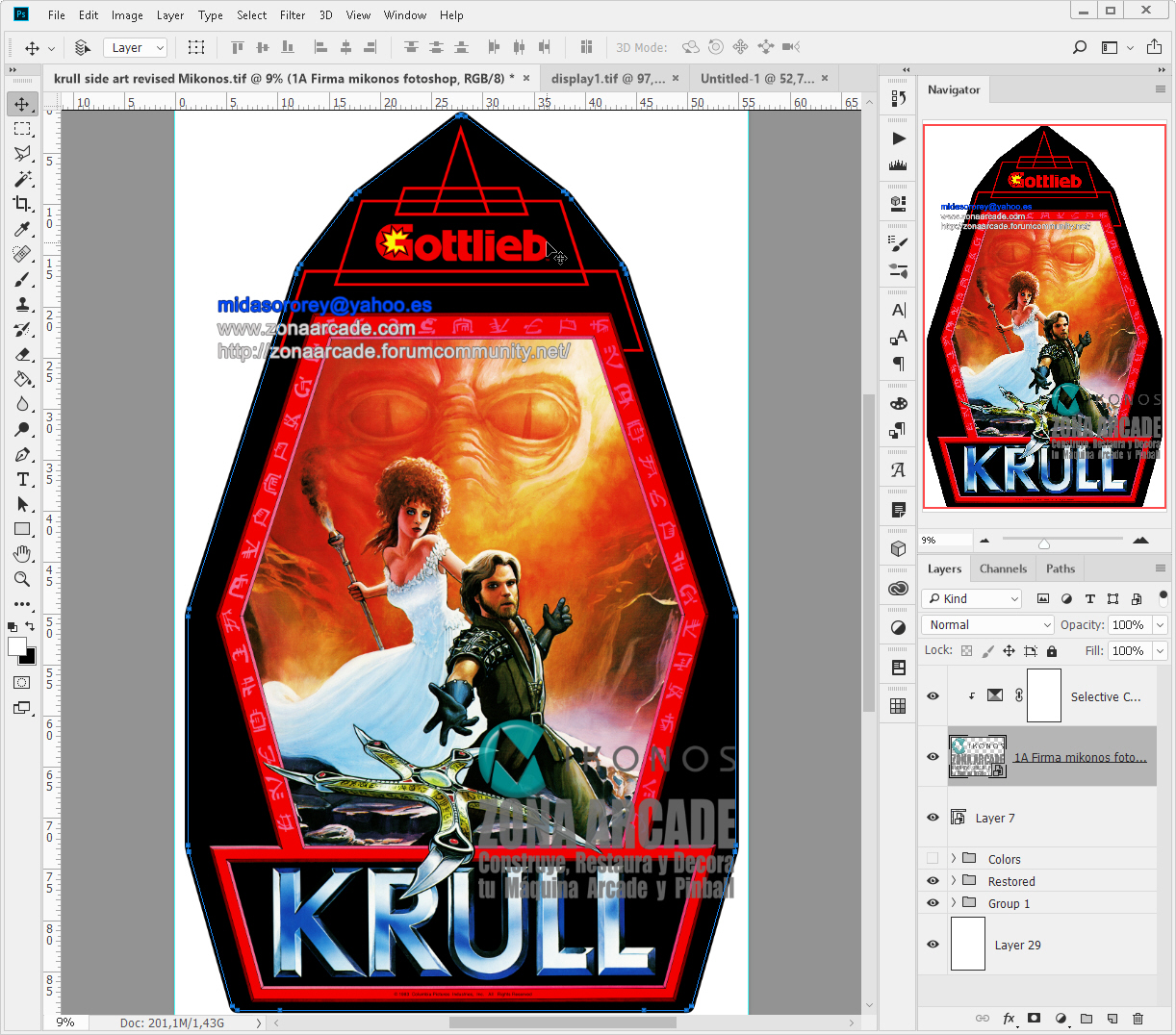1176x1035 pixels.
Task: Show the Colors group visibility
Action: coord(932,857)
